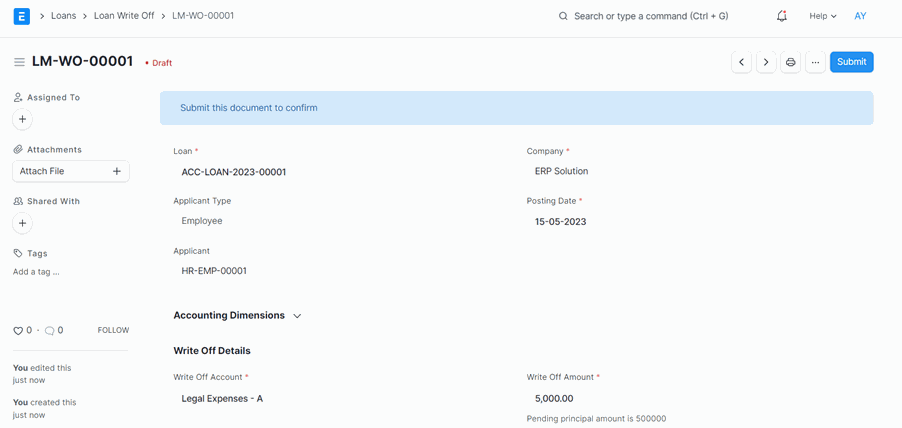Open comments via speech bubble icon
The image size is (902, 428).
coord(49,331)
